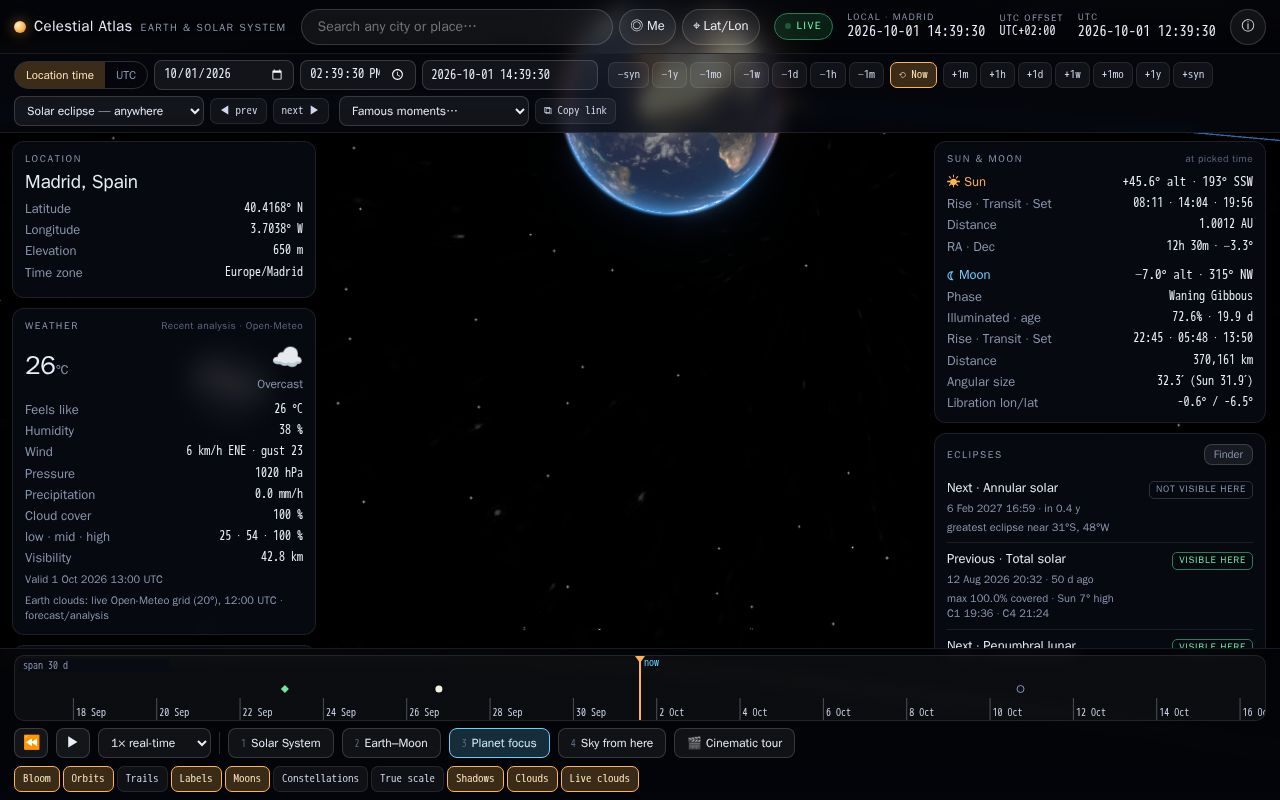Open the Lat/Lon entry button
Viewport: 1280px width, 800px height.
click(x=720, y=26)
